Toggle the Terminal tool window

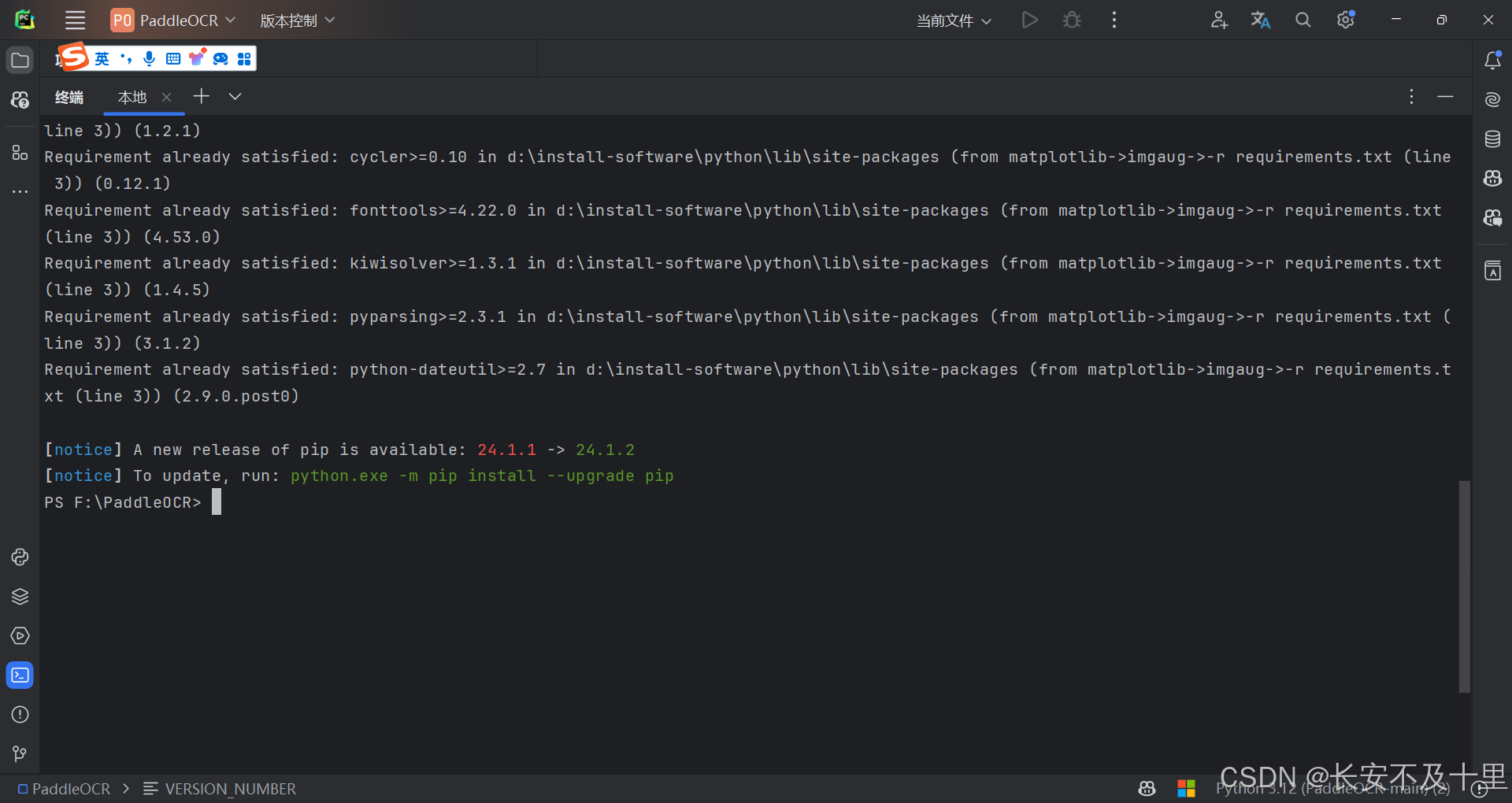[x=20, y=675]
